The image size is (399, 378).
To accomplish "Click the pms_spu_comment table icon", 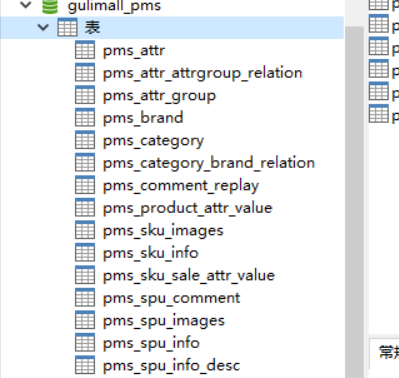I will (85, 297).
